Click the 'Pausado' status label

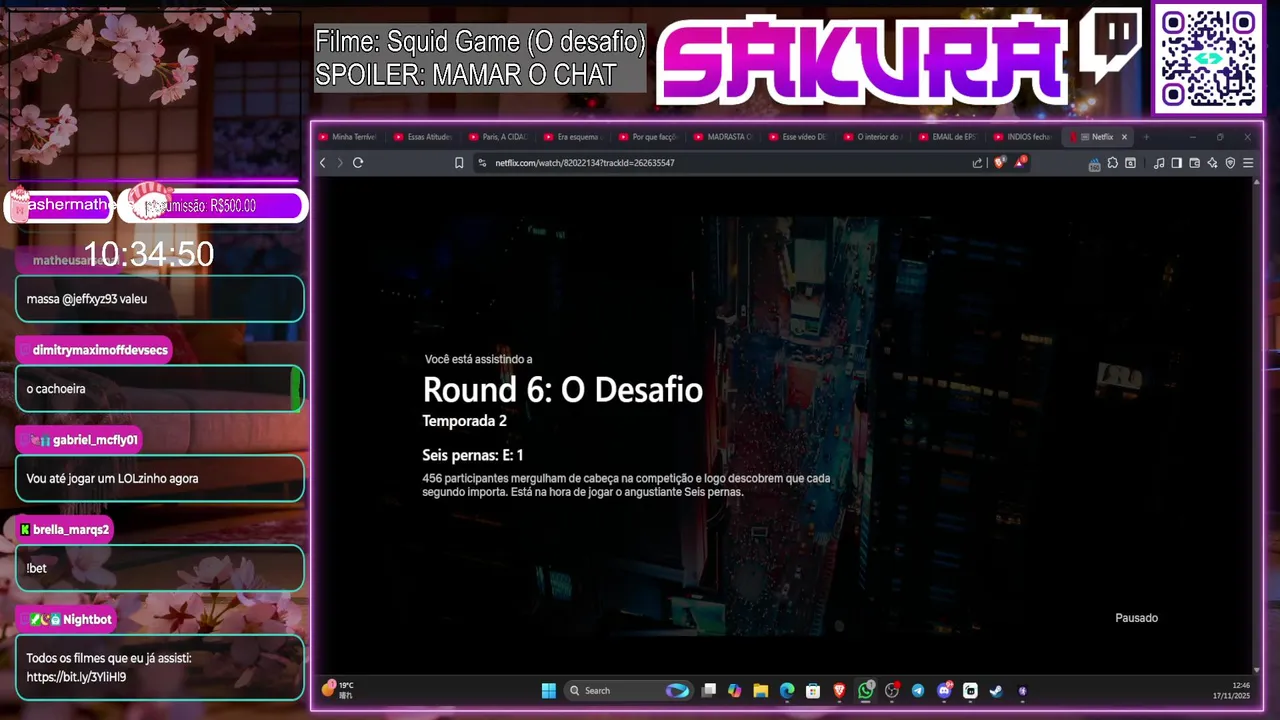(x=1137, y=618)
